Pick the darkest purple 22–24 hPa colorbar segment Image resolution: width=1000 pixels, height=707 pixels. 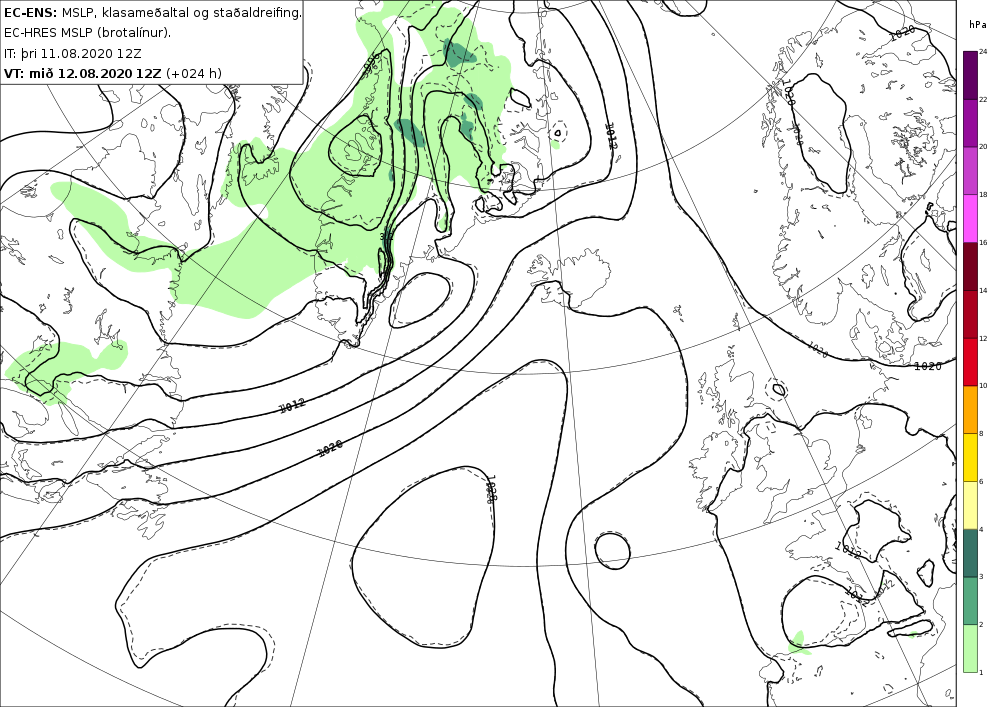coord(970,75)
